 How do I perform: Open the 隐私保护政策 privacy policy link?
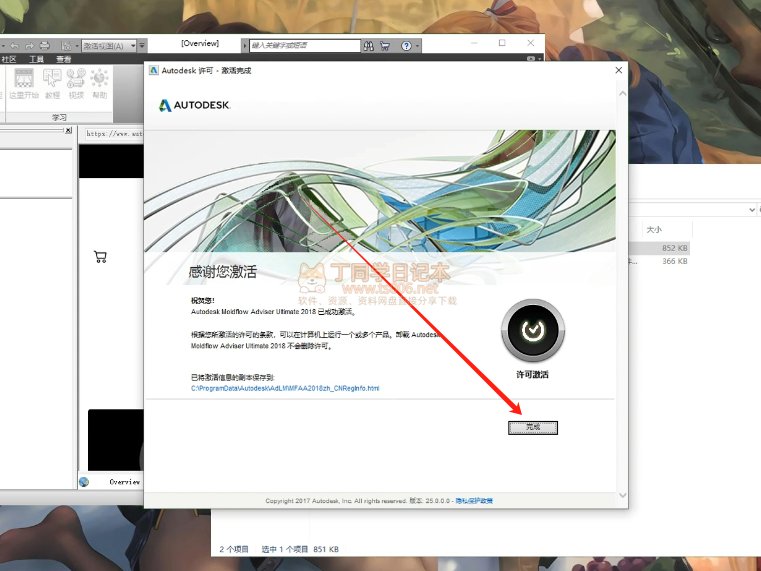pyautogui.click(x=474, y=501)
